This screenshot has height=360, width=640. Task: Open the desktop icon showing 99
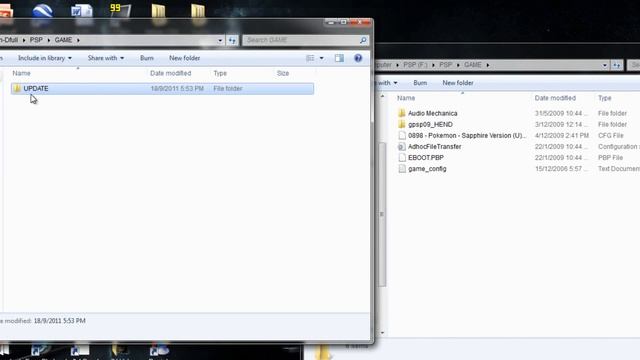coord(120,11)
